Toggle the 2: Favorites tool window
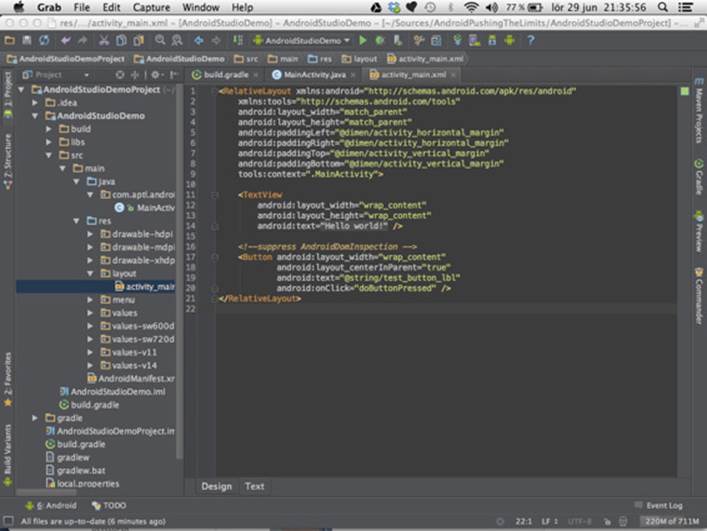 click(8, 380)
